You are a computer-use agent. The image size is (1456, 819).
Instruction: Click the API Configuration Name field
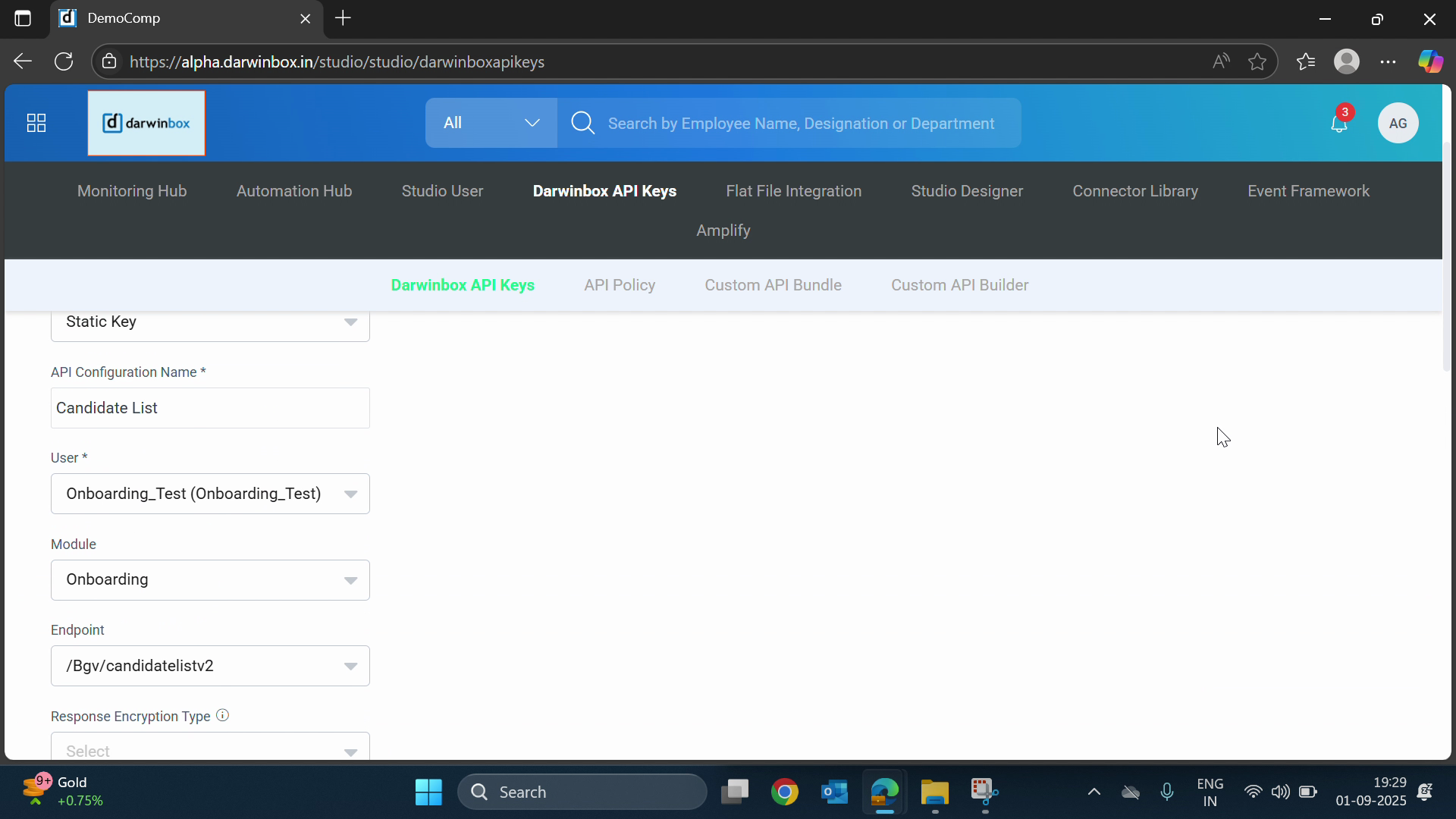click(x=210, y=408)
